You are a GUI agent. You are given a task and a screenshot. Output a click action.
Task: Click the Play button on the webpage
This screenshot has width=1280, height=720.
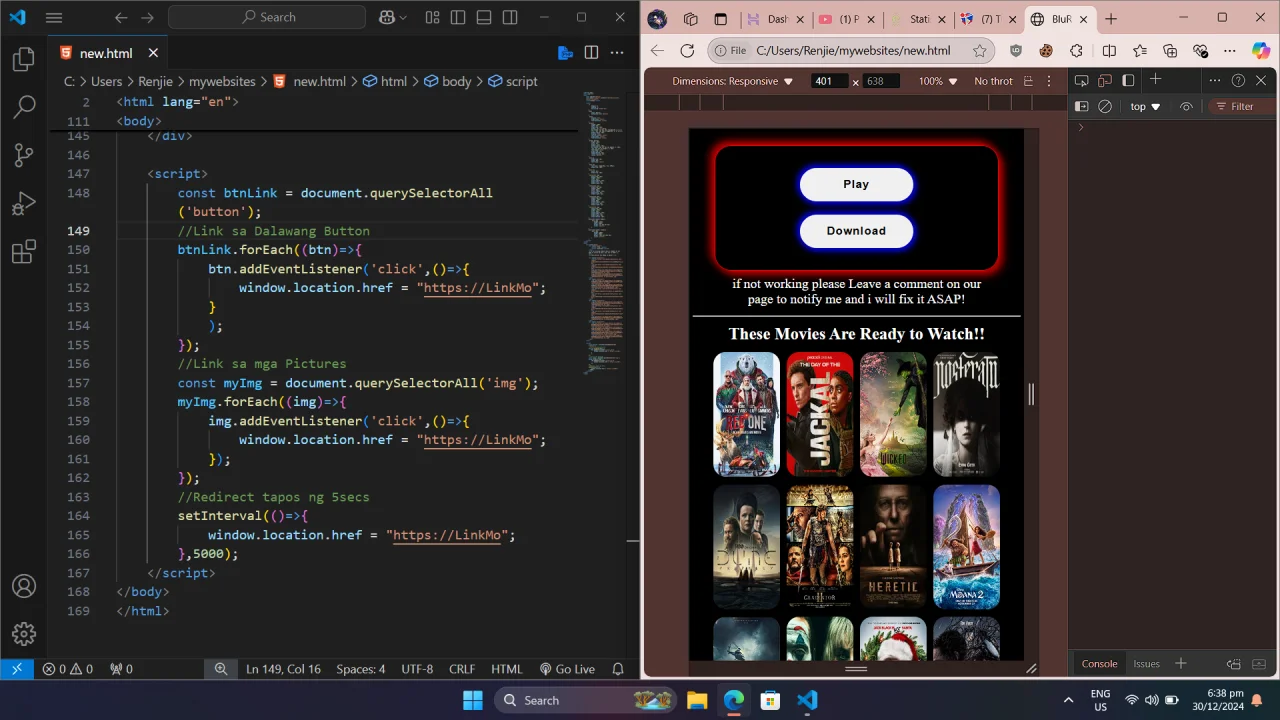(856, 184)
